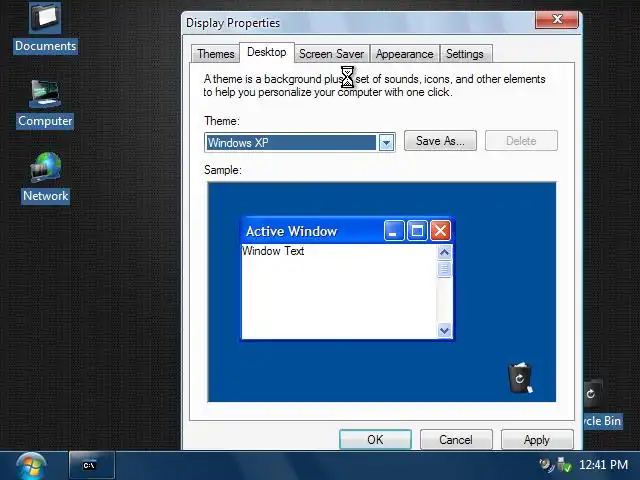Click the Apply button
This screenshot has height=480, width=640.
(537, 440)
